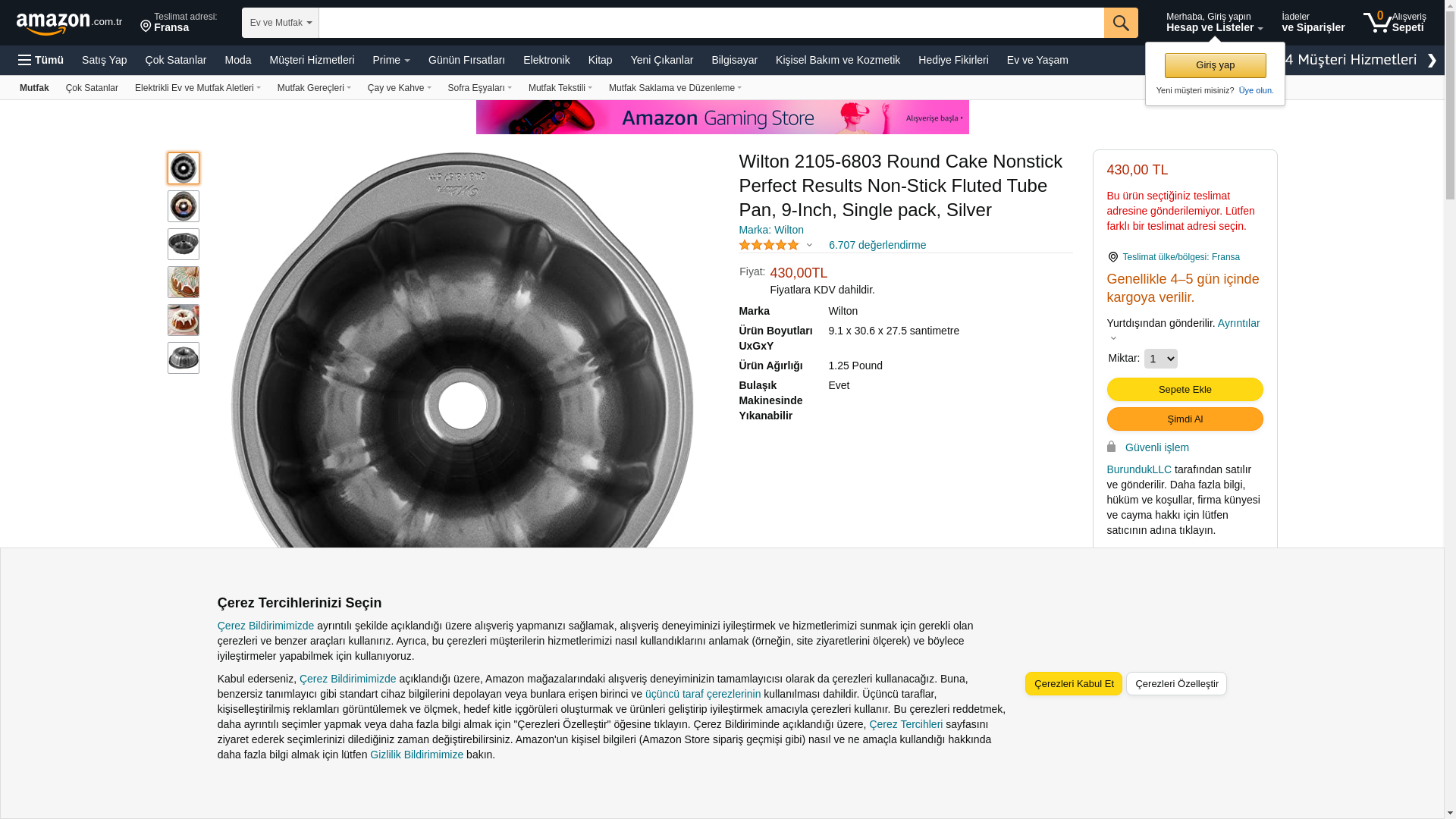Click the Amazon.com.tr logo
Viewport: 1456px width, 819px height.
point(68,23)
